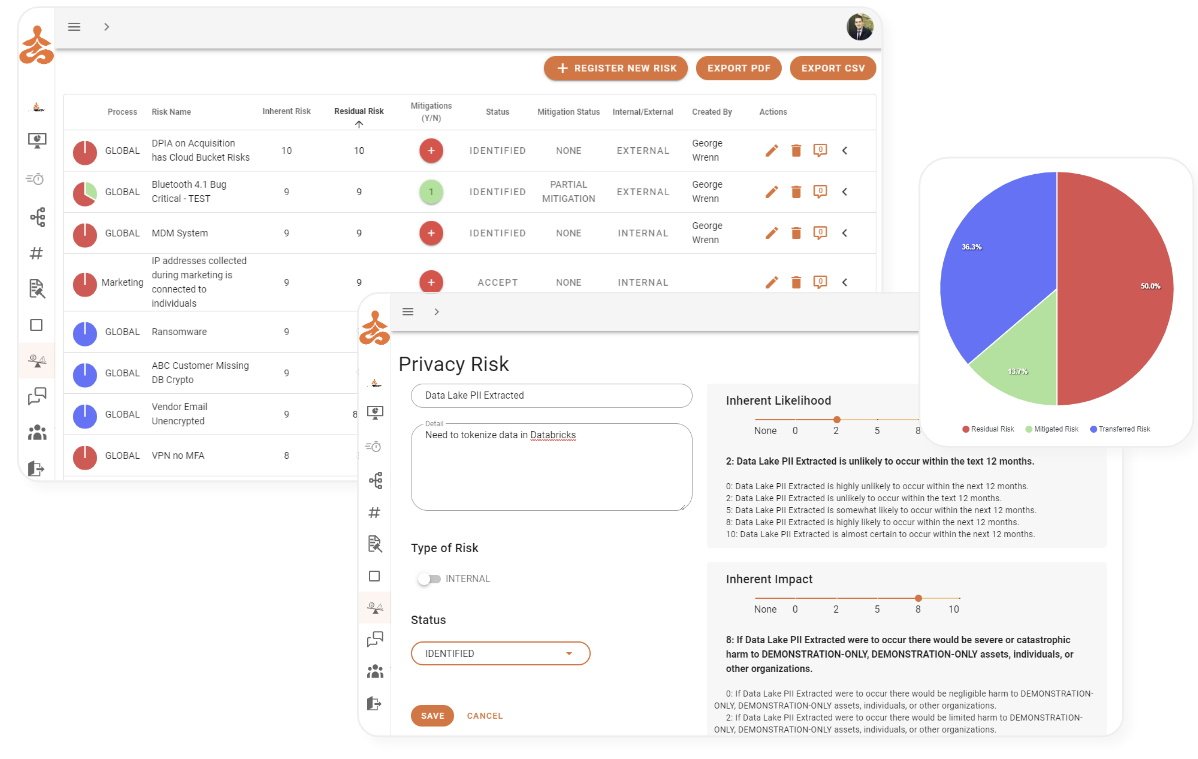Expand the MDM System row chevron
Screen dimensions: 1198x759
coord(844,233)
